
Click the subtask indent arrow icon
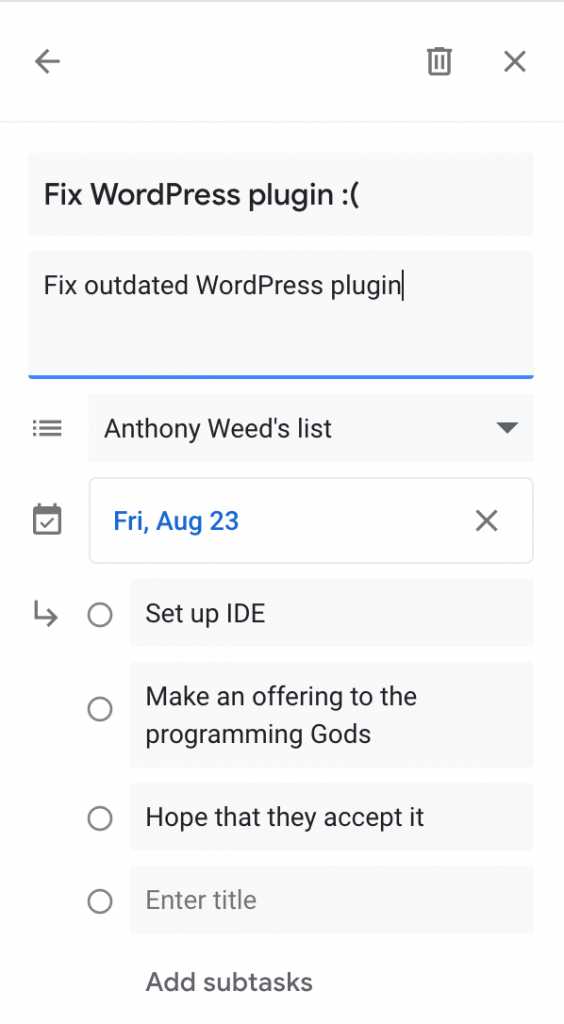(46, 614)
